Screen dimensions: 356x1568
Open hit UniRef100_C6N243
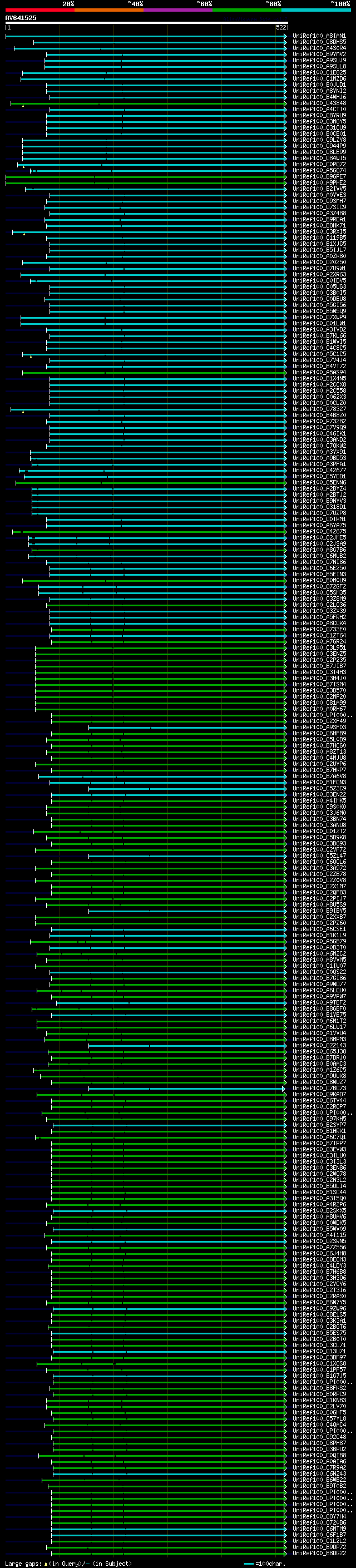[319, 1473]
